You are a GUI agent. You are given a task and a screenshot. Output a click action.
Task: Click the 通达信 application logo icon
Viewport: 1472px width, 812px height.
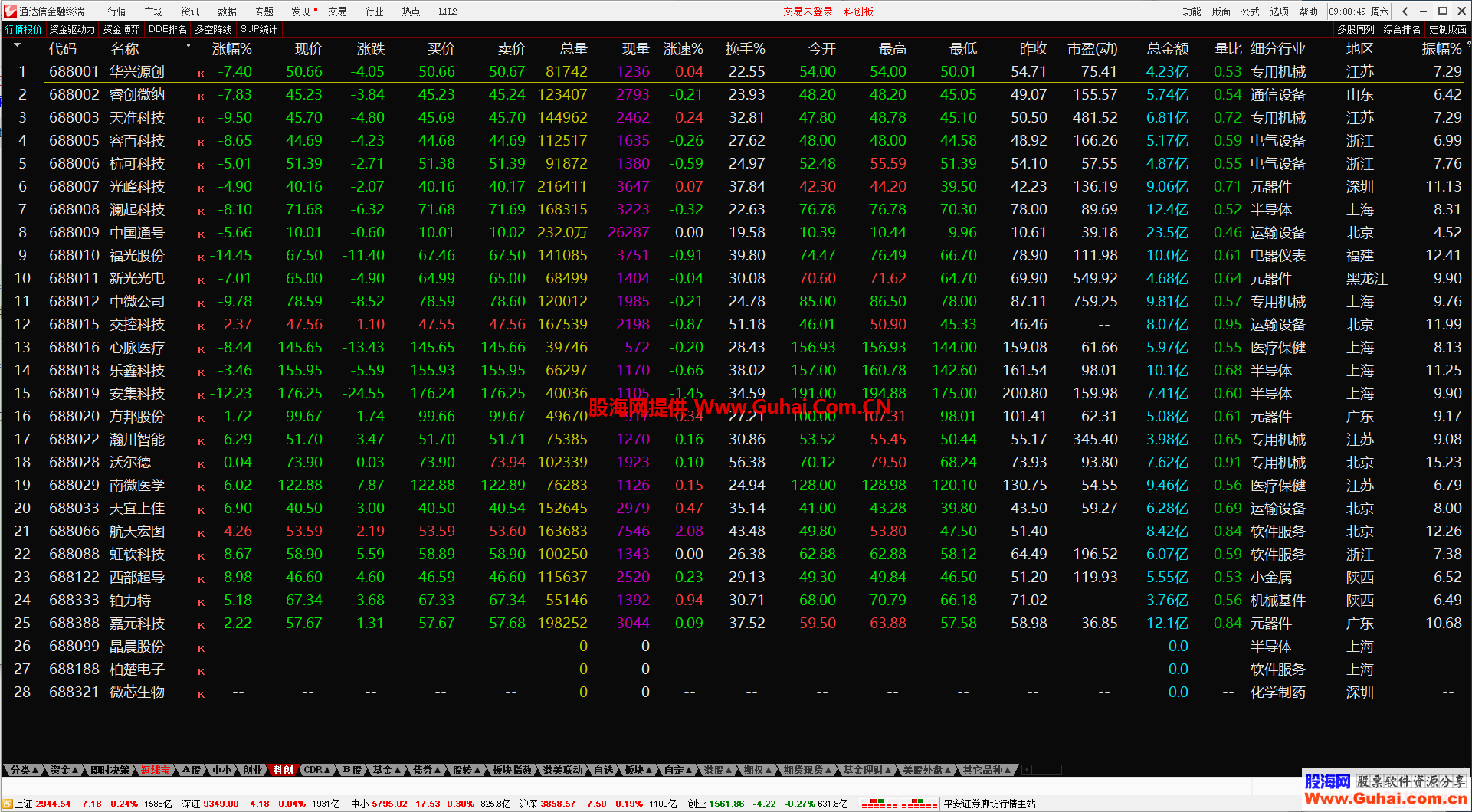click(10, 11)
